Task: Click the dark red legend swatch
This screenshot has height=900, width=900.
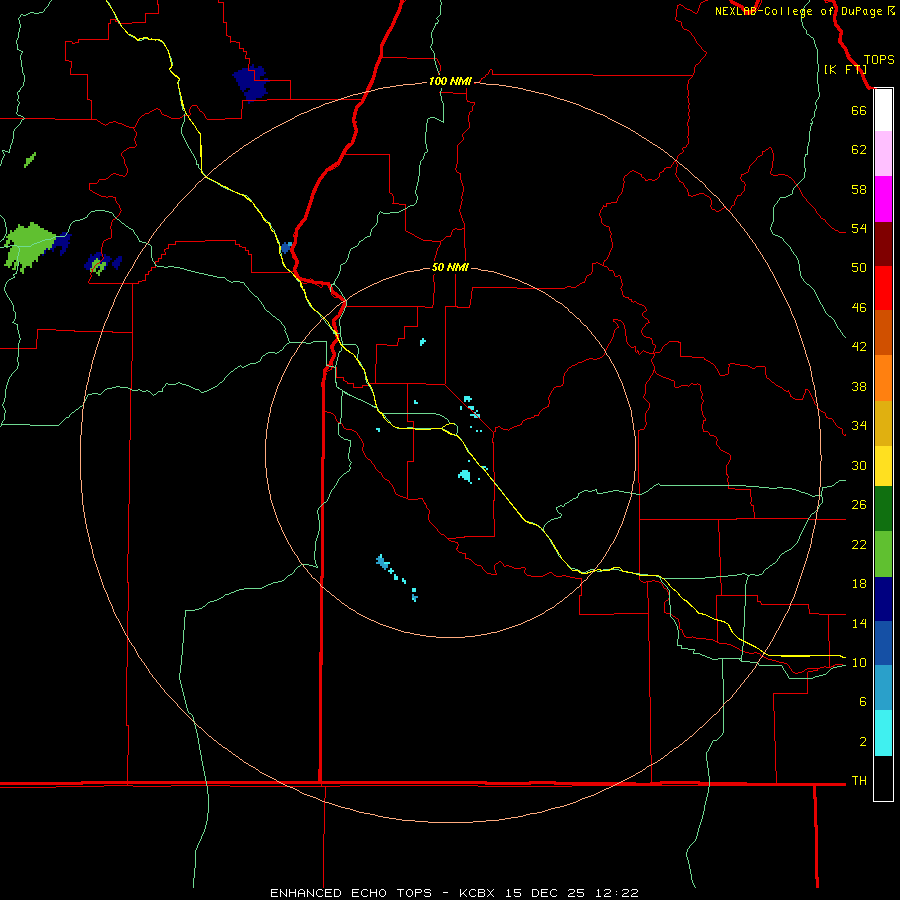Action: point(883,244)
